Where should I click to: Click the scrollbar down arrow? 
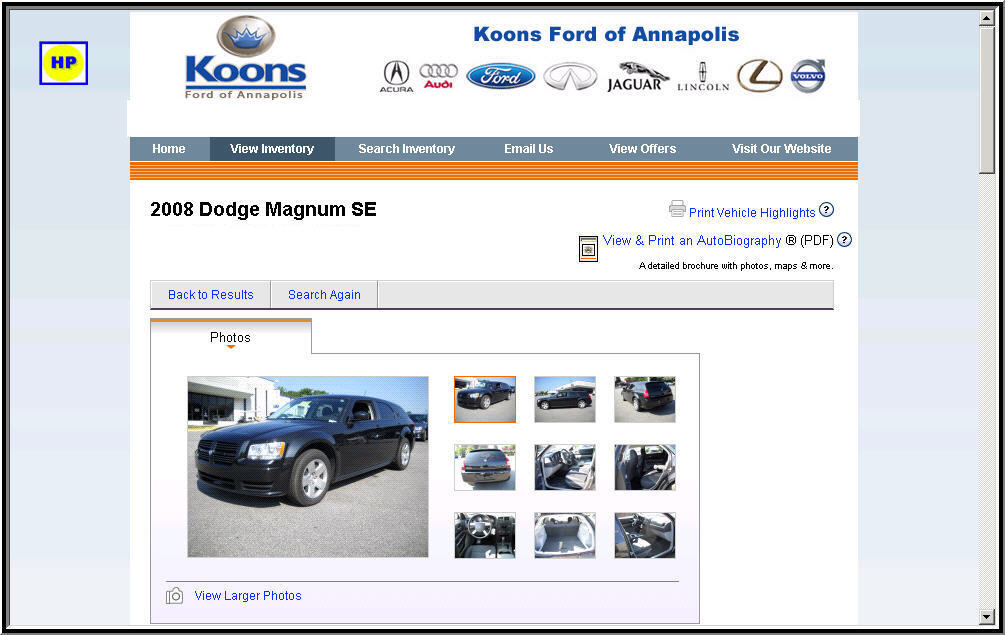986,617
